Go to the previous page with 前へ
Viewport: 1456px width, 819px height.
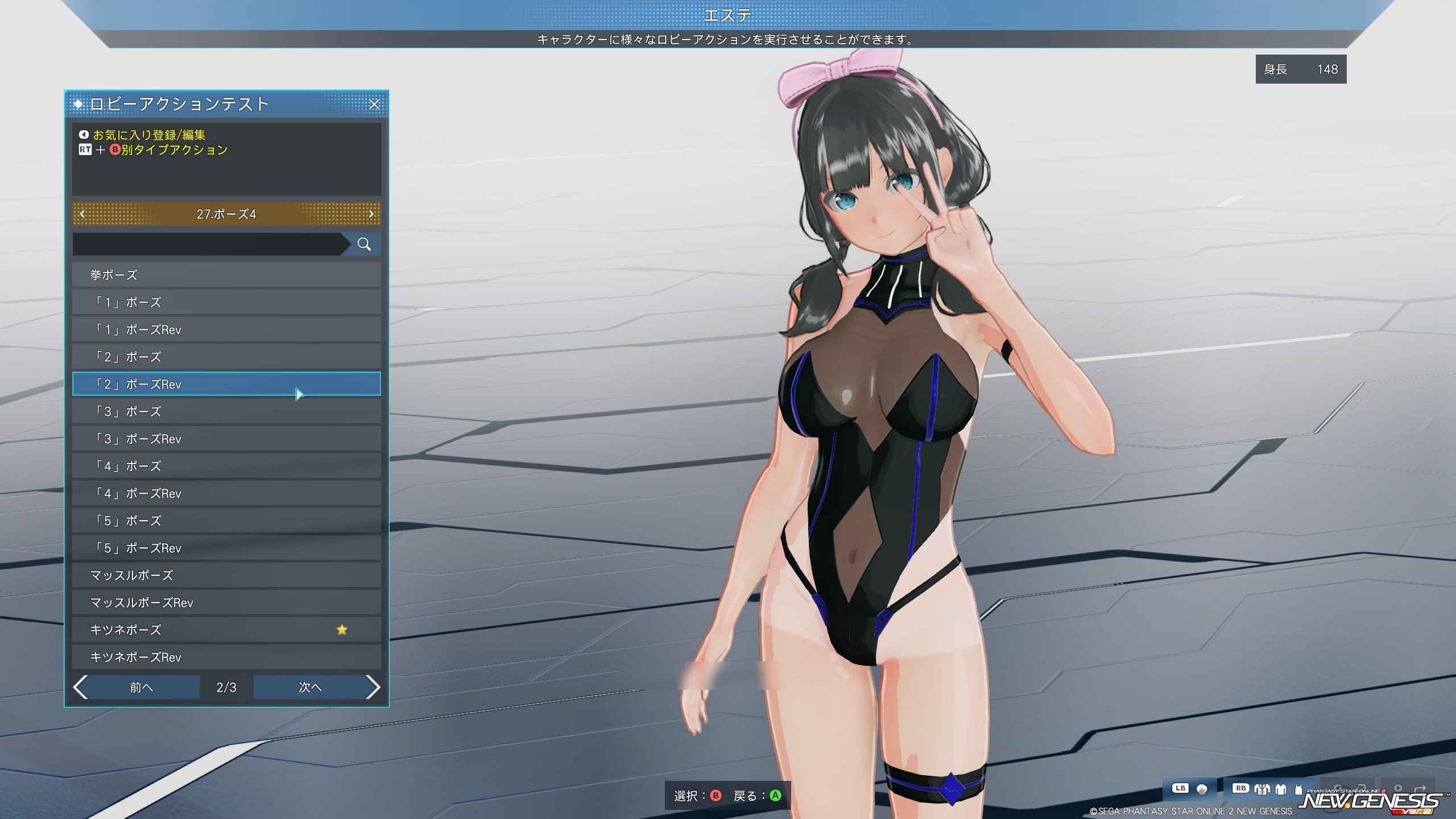click(x=141, y=687)
